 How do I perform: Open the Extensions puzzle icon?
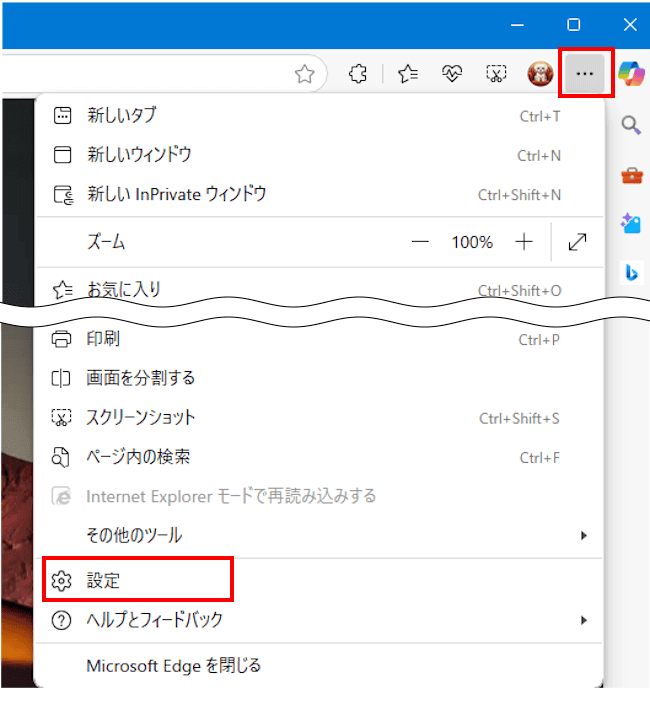coord(358,74)
